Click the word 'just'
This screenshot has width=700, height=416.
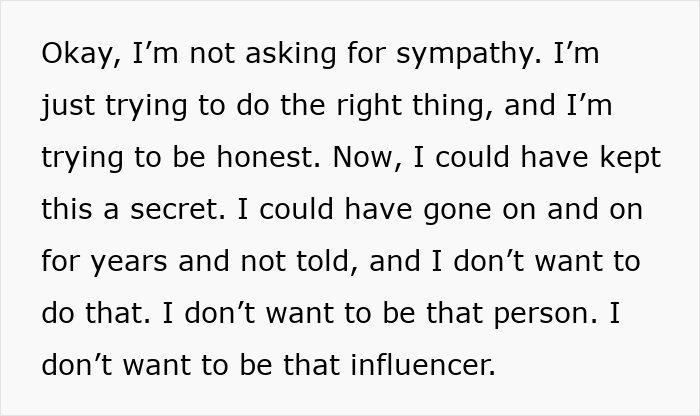(60, 106)
